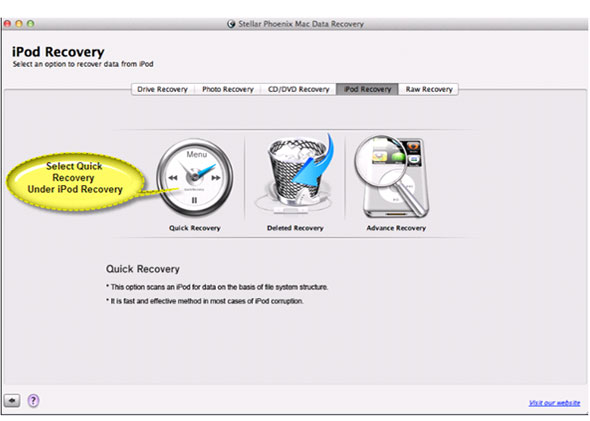Click the 'Select an option to recover data' subtitle

tap(83, 64)
